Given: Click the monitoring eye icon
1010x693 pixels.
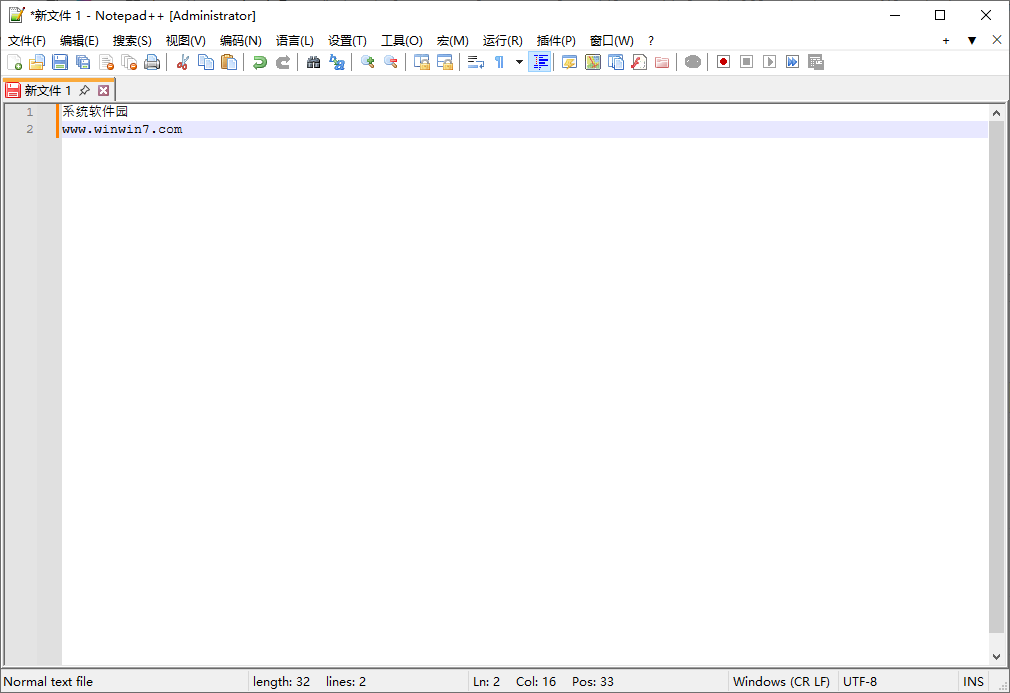Looking at the screenshot, I should (x=693, y=62).
